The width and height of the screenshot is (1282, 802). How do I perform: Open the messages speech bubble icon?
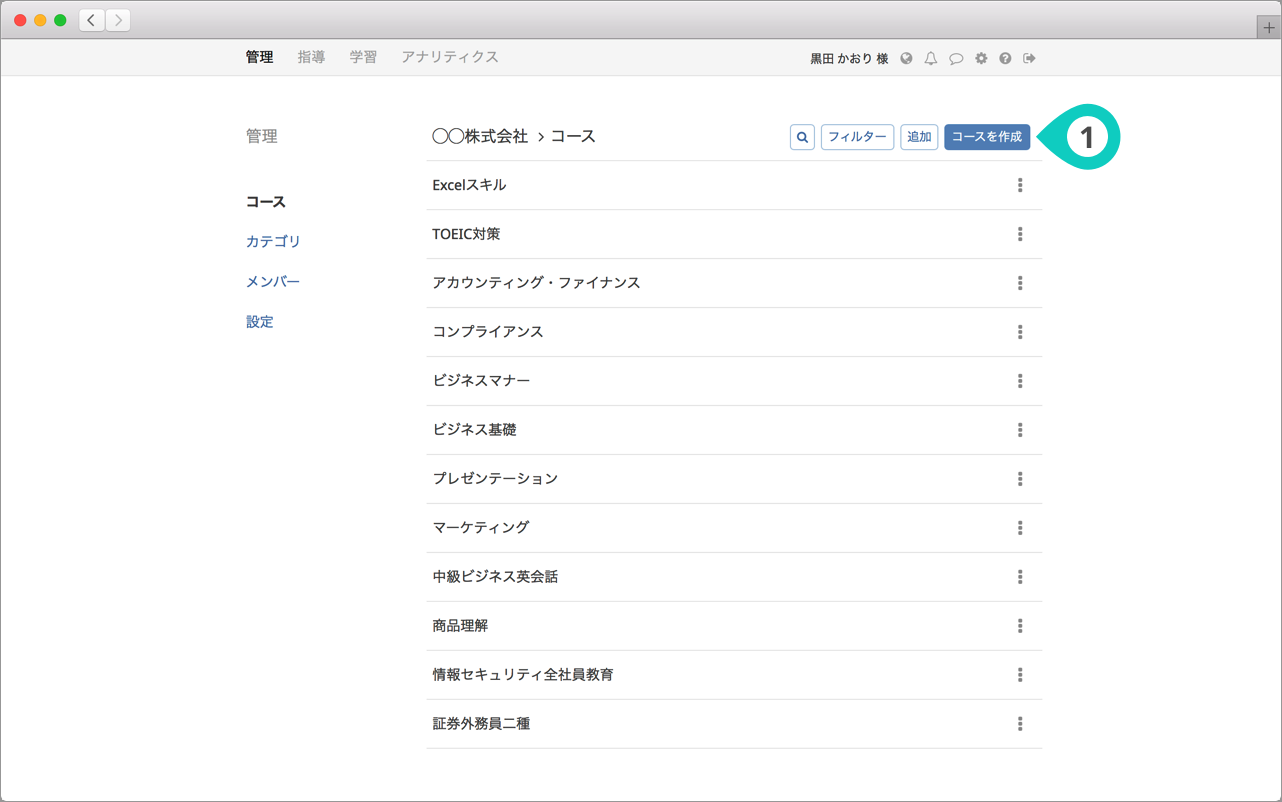956,58
